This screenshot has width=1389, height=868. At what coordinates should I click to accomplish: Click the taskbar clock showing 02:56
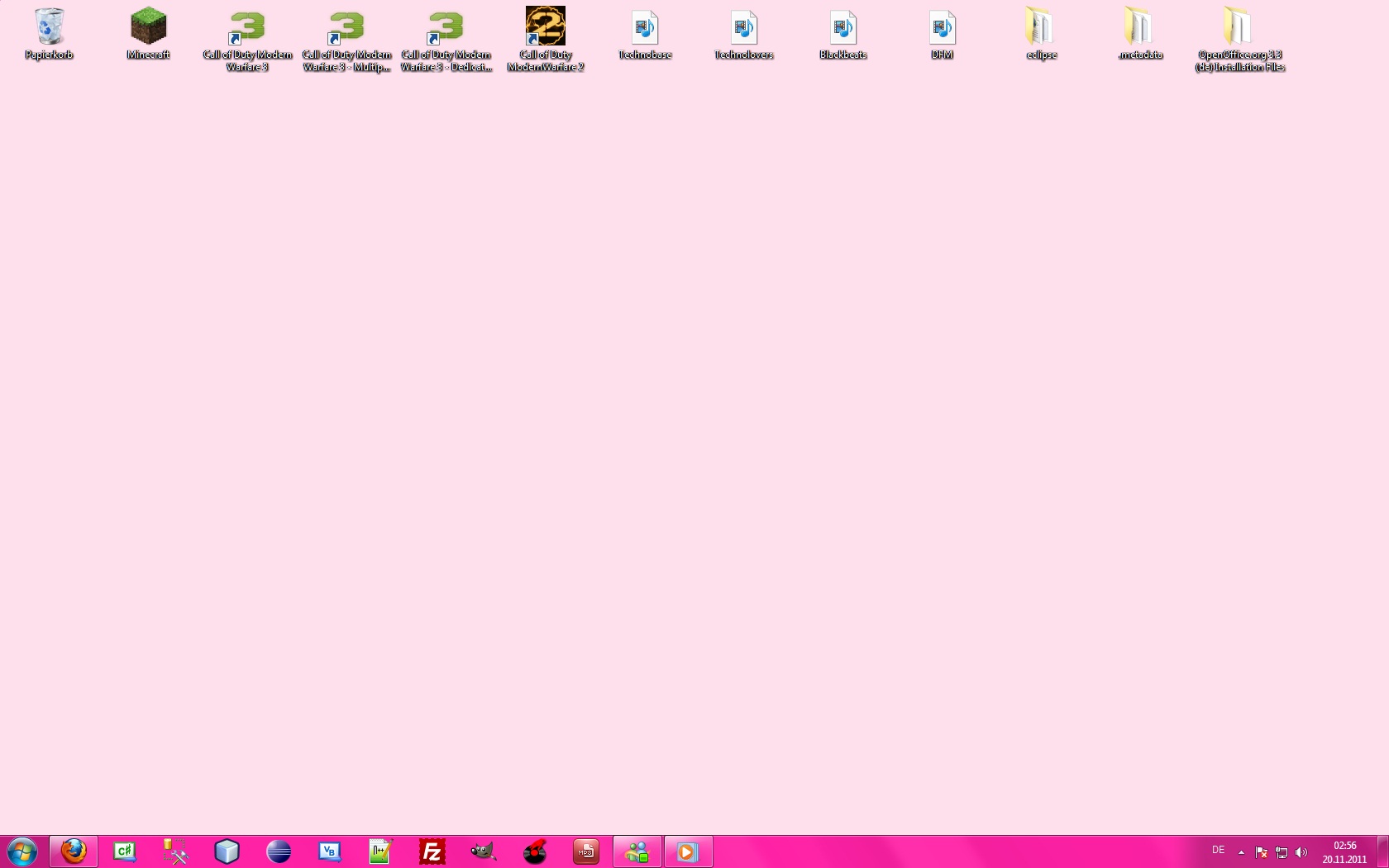tap(1344, 851)
